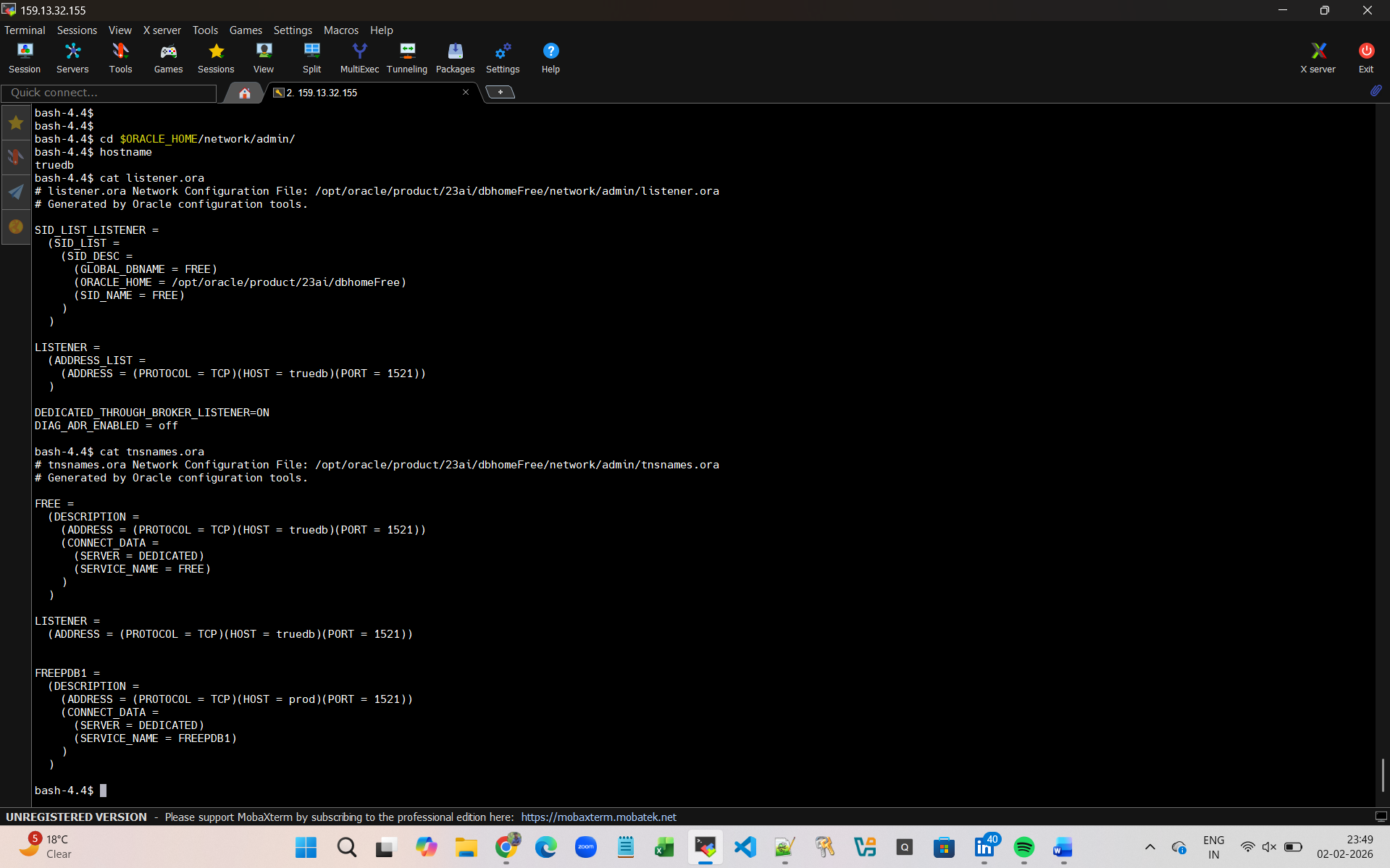Open the Packages manager icon

coord(455,57)
